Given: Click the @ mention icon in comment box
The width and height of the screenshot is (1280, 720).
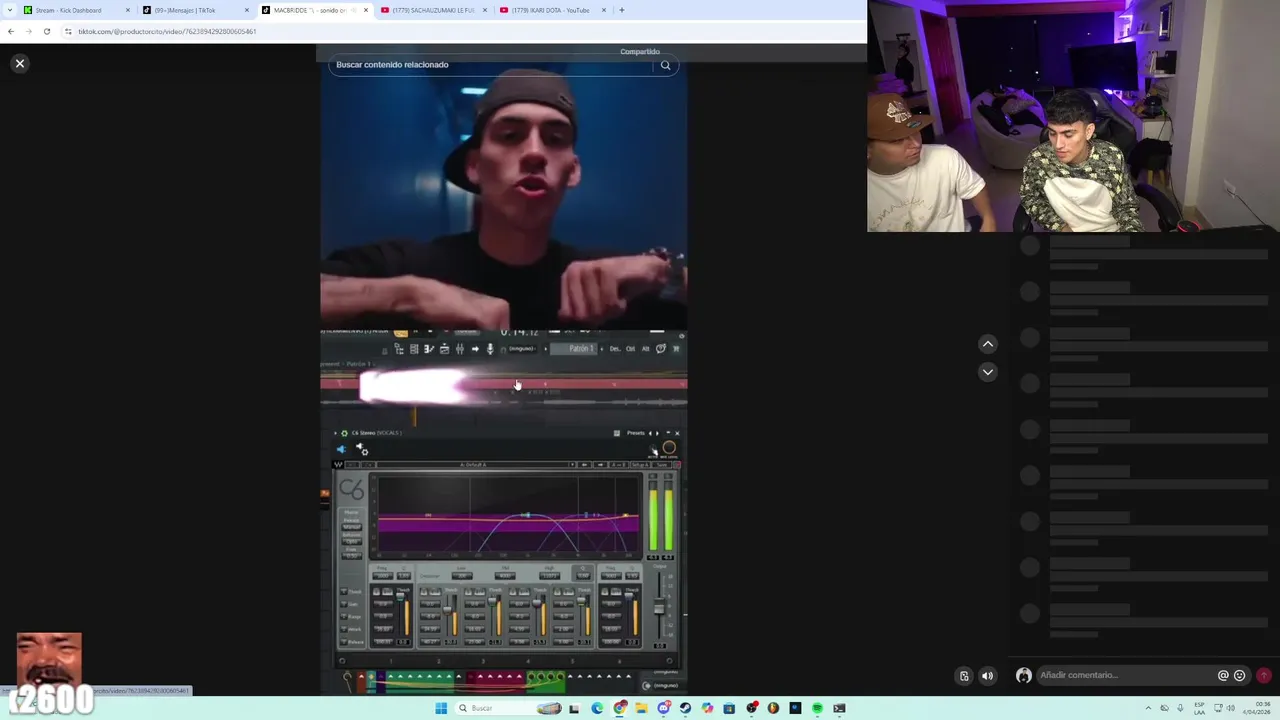Looking at the screenshot, I should click(x=1222, y=675).
